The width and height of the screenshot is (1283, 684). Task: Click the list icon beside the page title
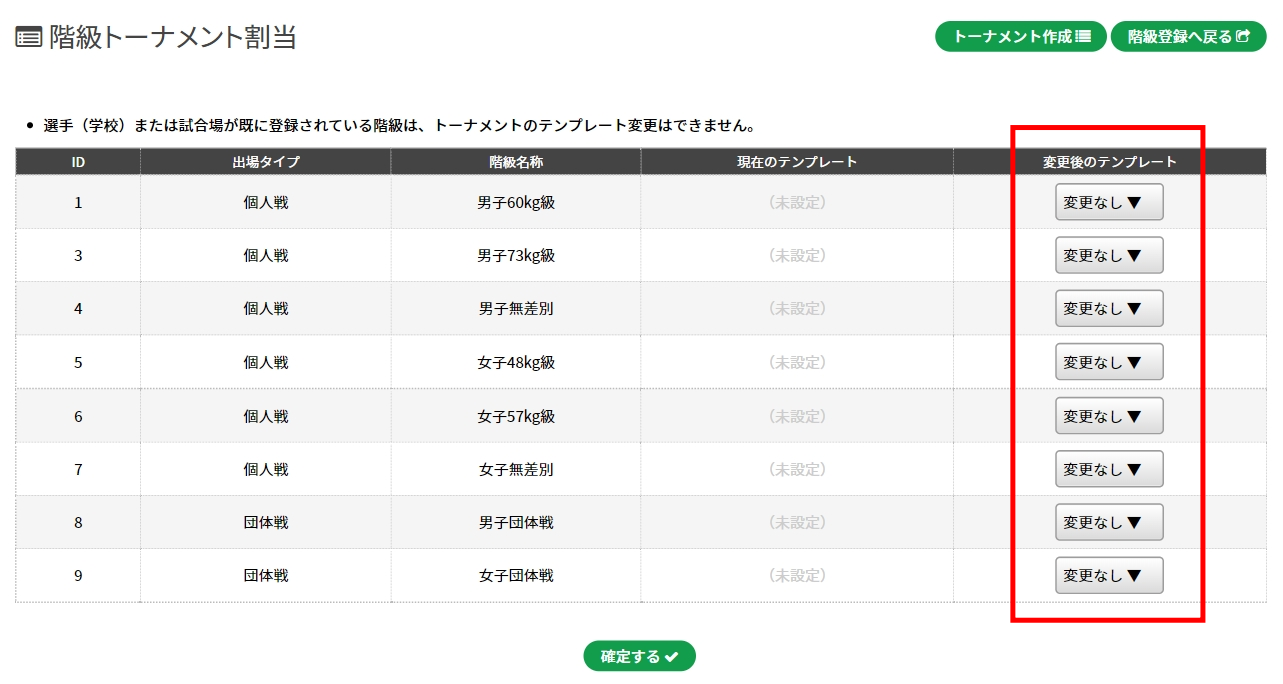tap(28, 38)
